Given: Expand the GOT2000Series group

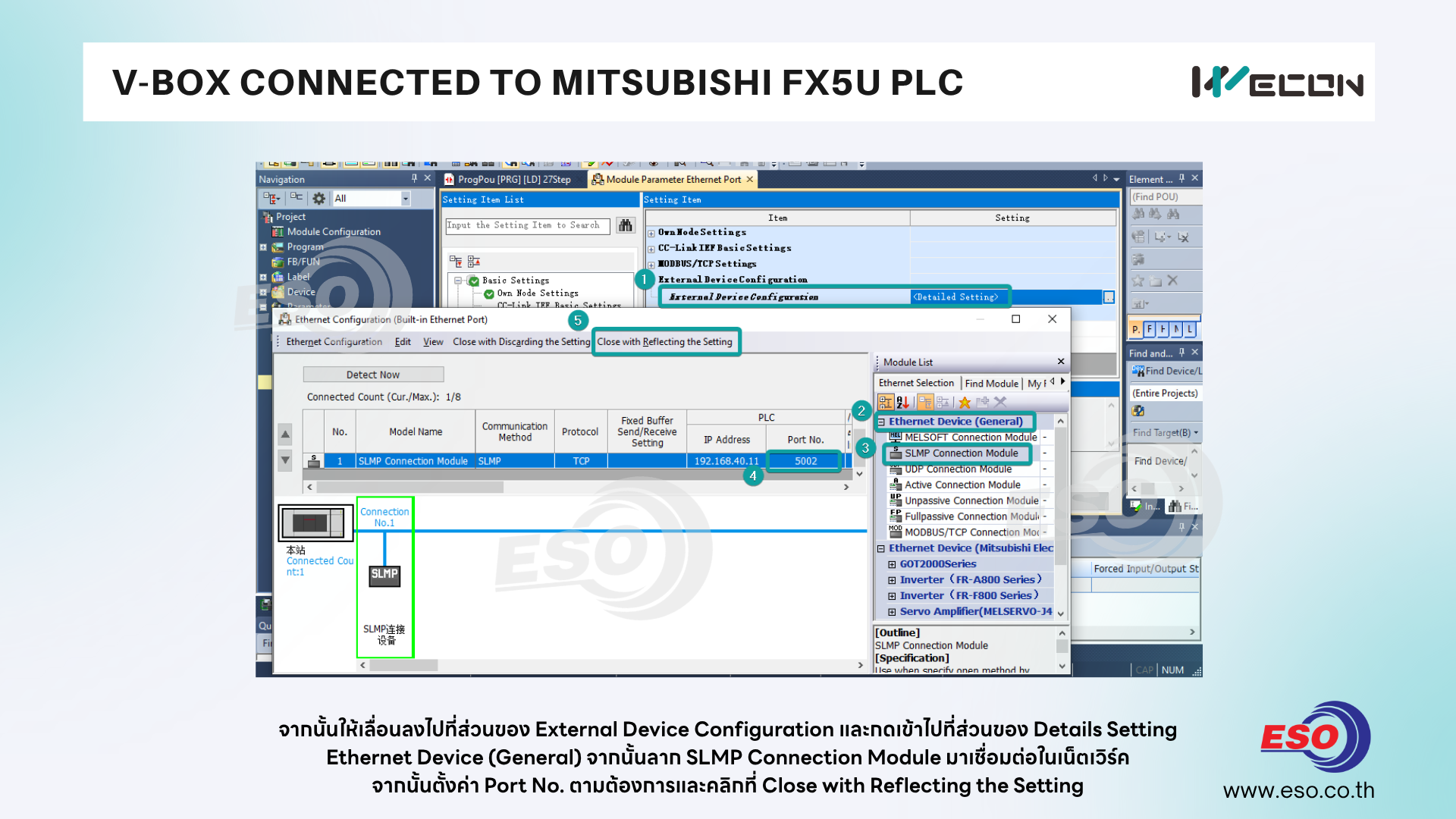Looking at the screenshot, I should pos(892,564).
